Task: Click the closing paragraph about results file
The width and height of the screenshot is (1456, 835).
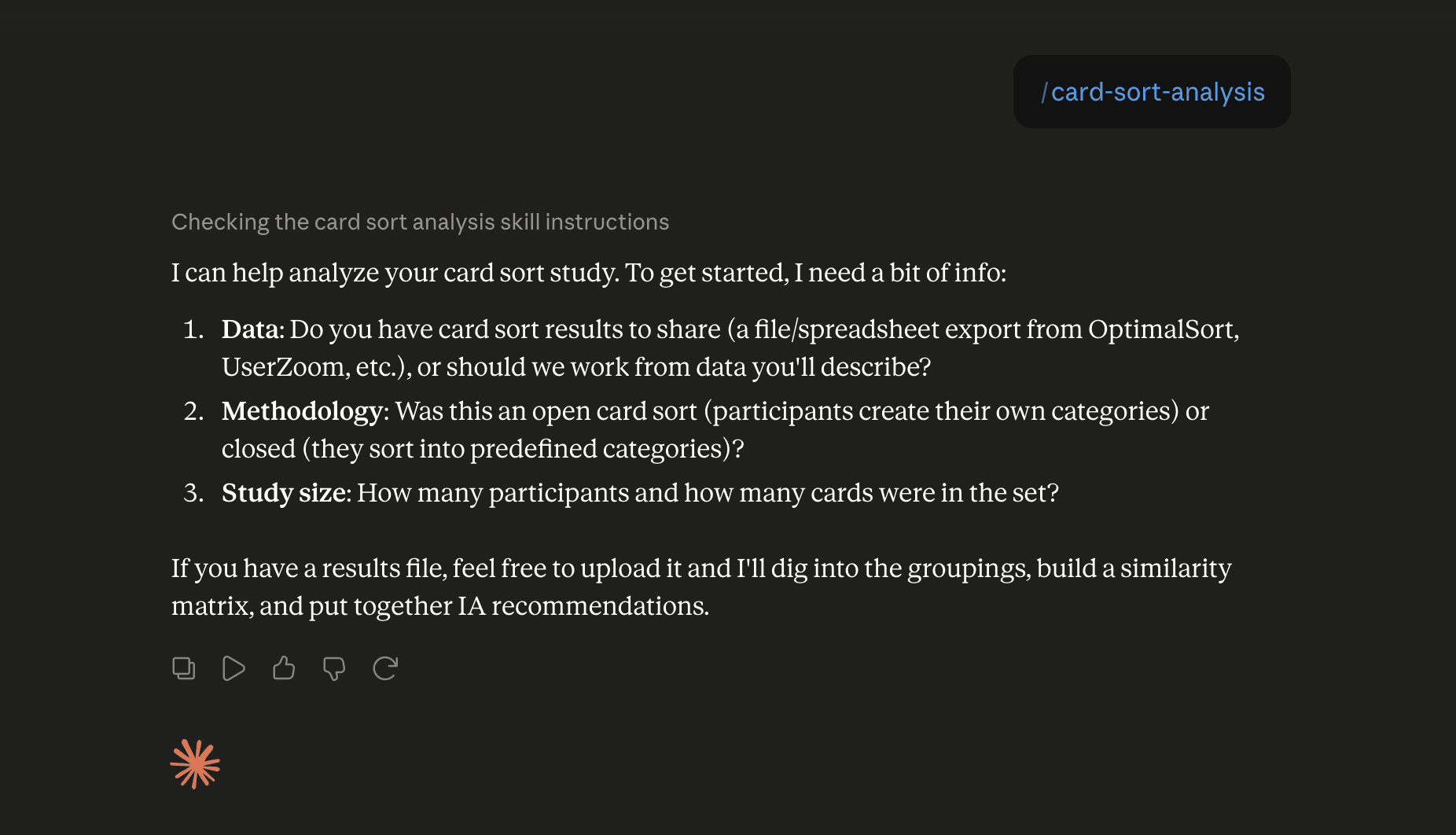Action: 701,587
